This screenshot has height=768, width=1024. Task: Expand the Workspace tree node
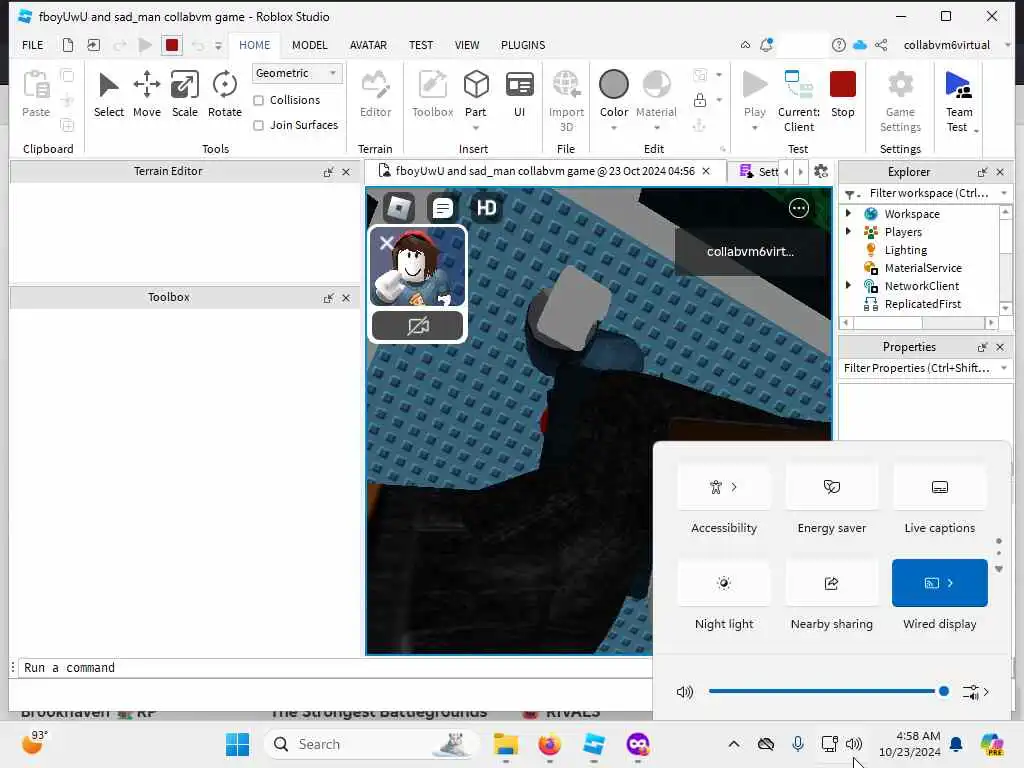click(848, 213)
